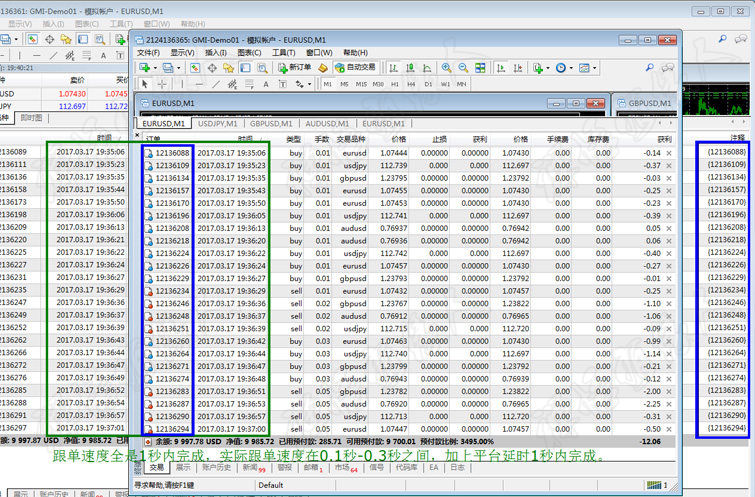Click the 获利 profit column header
The height and width of the screenshot is (497, 755).
click(664, 139)
